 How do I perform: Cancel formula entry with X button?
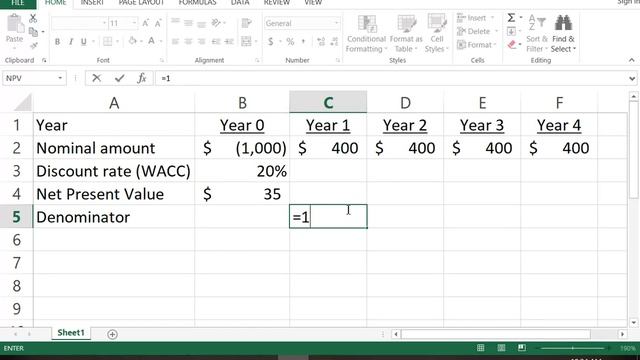(x=96, y=78)
